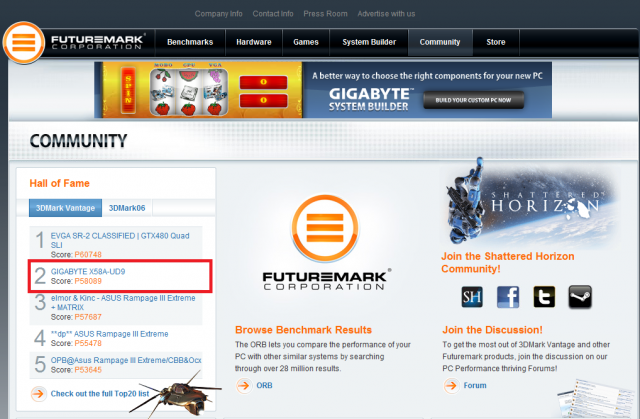
Task: Open the Store menu
Action: click(x=496, y=42)
